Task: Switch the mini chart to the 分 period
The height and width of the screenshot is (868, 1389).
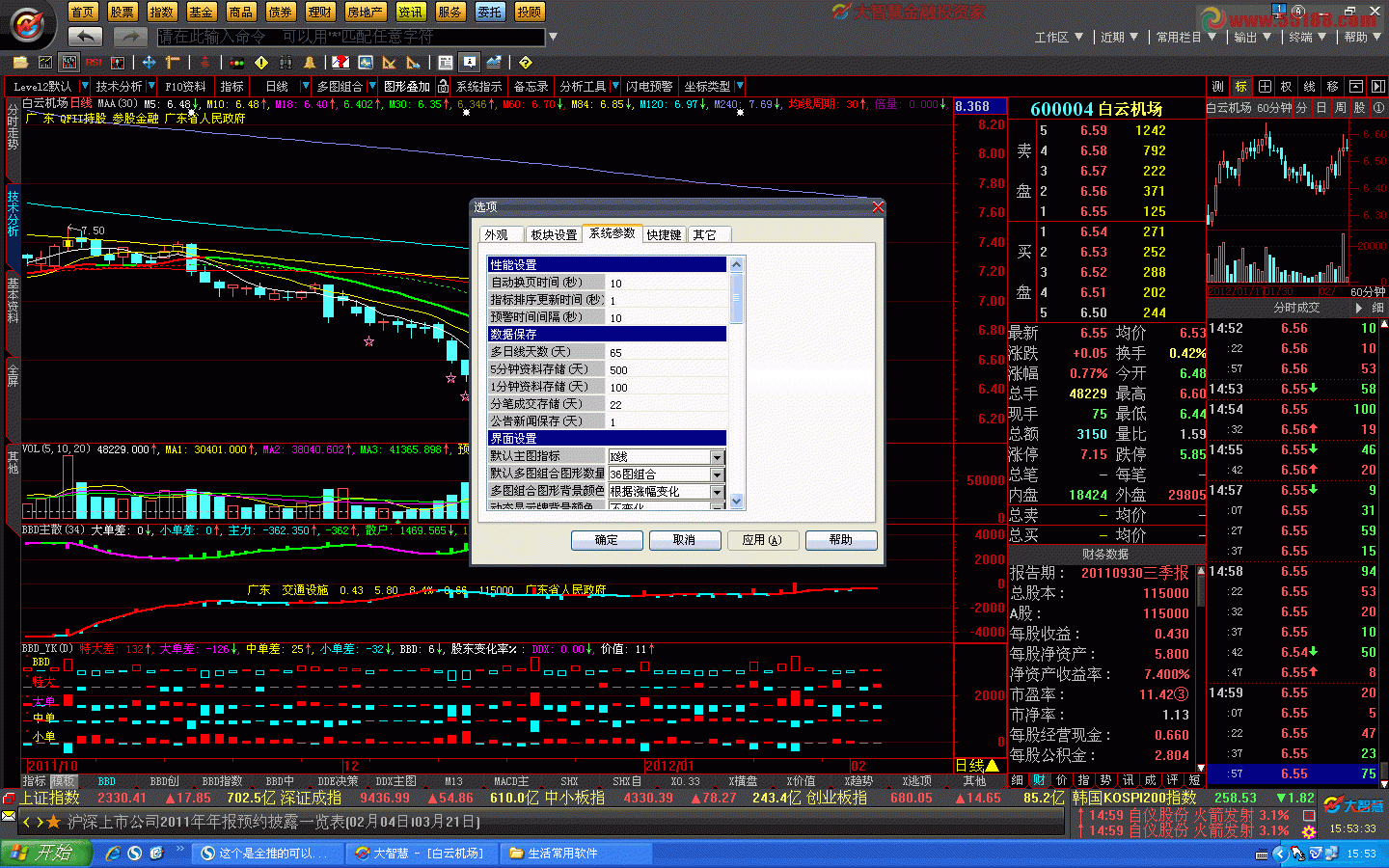Action: point(1302,108)
